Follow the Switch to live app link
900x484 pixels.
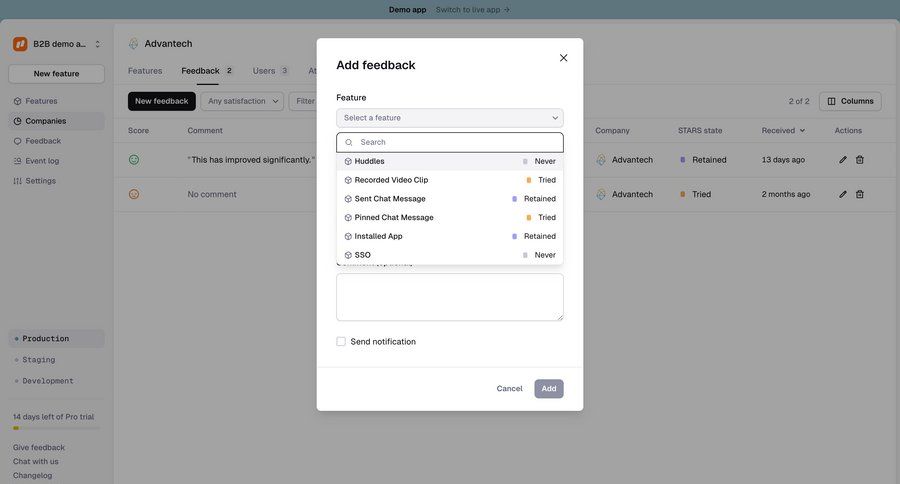472,10
